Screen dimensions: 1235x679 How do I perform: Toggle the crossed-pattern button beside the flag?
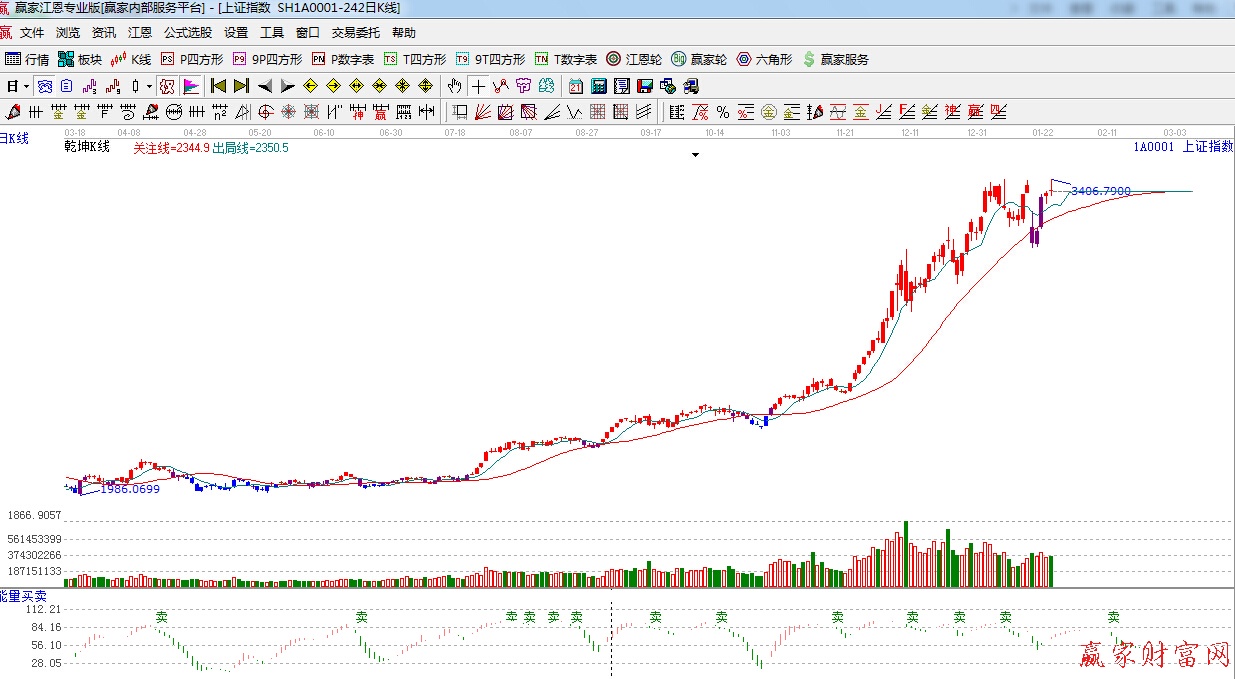(167, 86)
